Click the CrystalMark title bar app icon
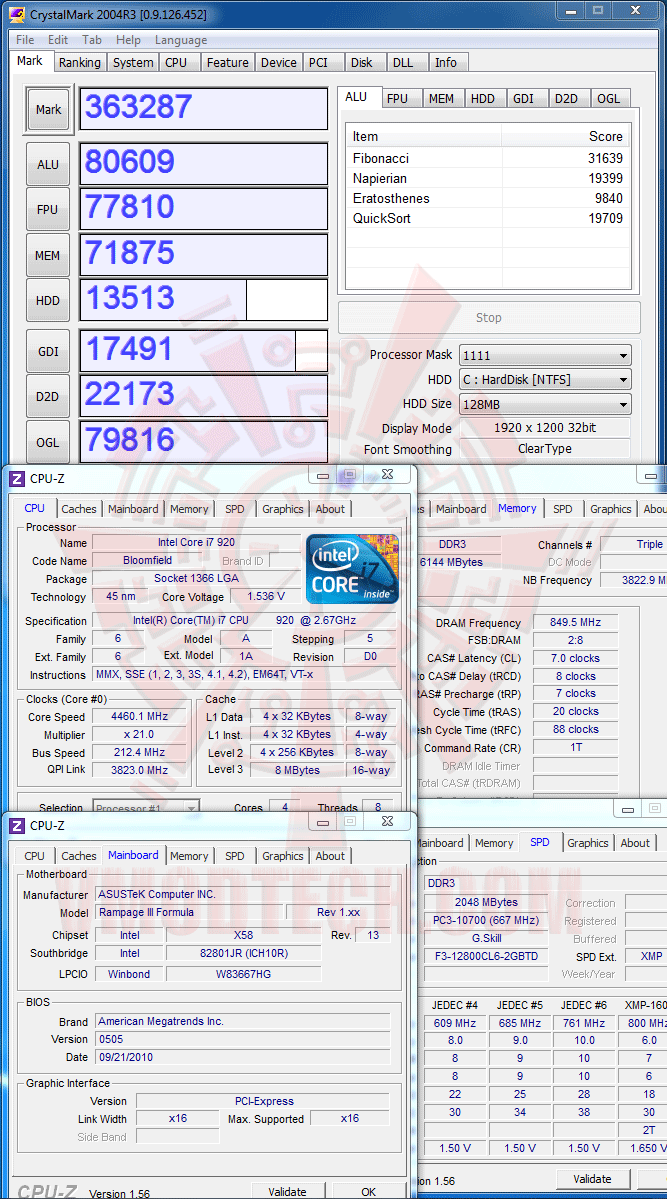667x1199 pixels. click(16, 15)
